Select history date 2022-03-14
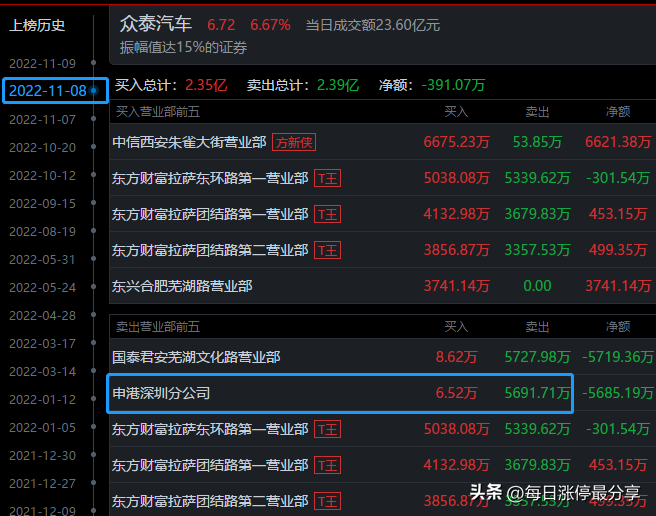 (42, 372)
